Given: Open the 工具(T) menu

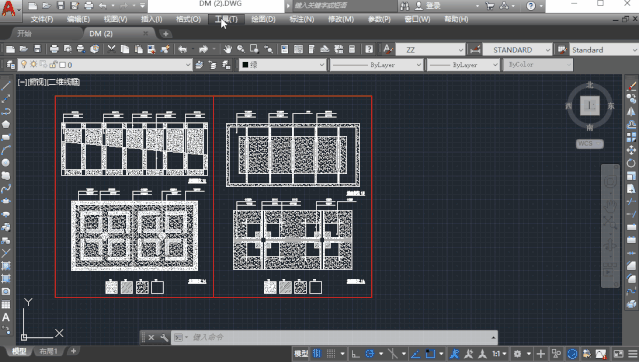Looking at the screenshot, I should tap(226, 19).
